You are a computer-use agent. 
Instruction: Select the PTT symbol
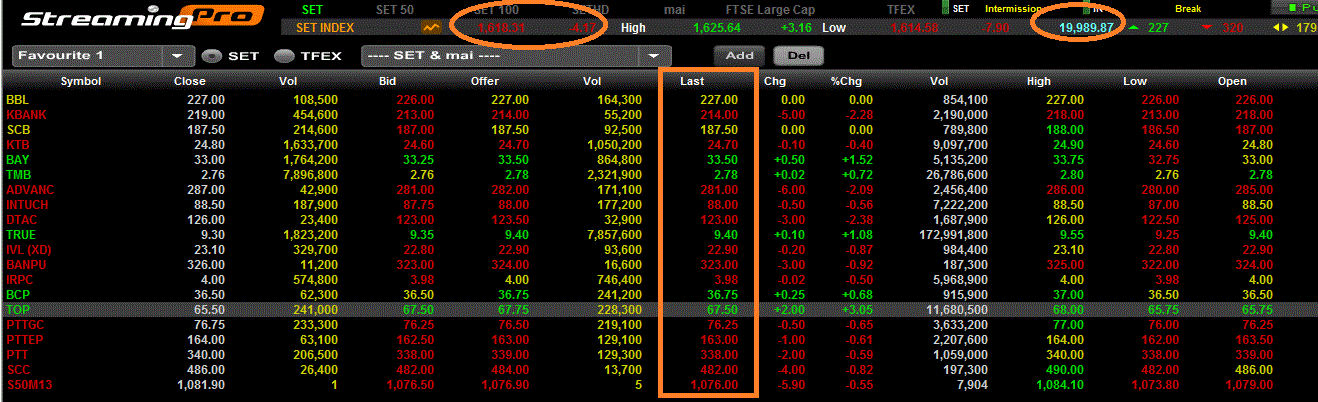pos(18,355)
